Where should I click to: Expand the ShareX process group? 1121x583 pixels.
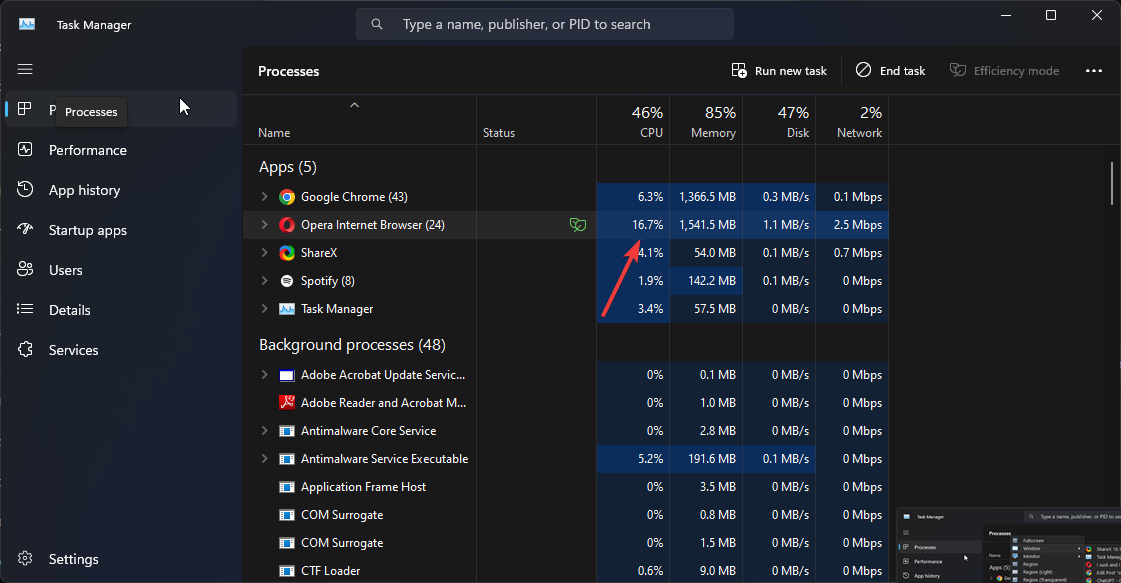coord(265,253)
